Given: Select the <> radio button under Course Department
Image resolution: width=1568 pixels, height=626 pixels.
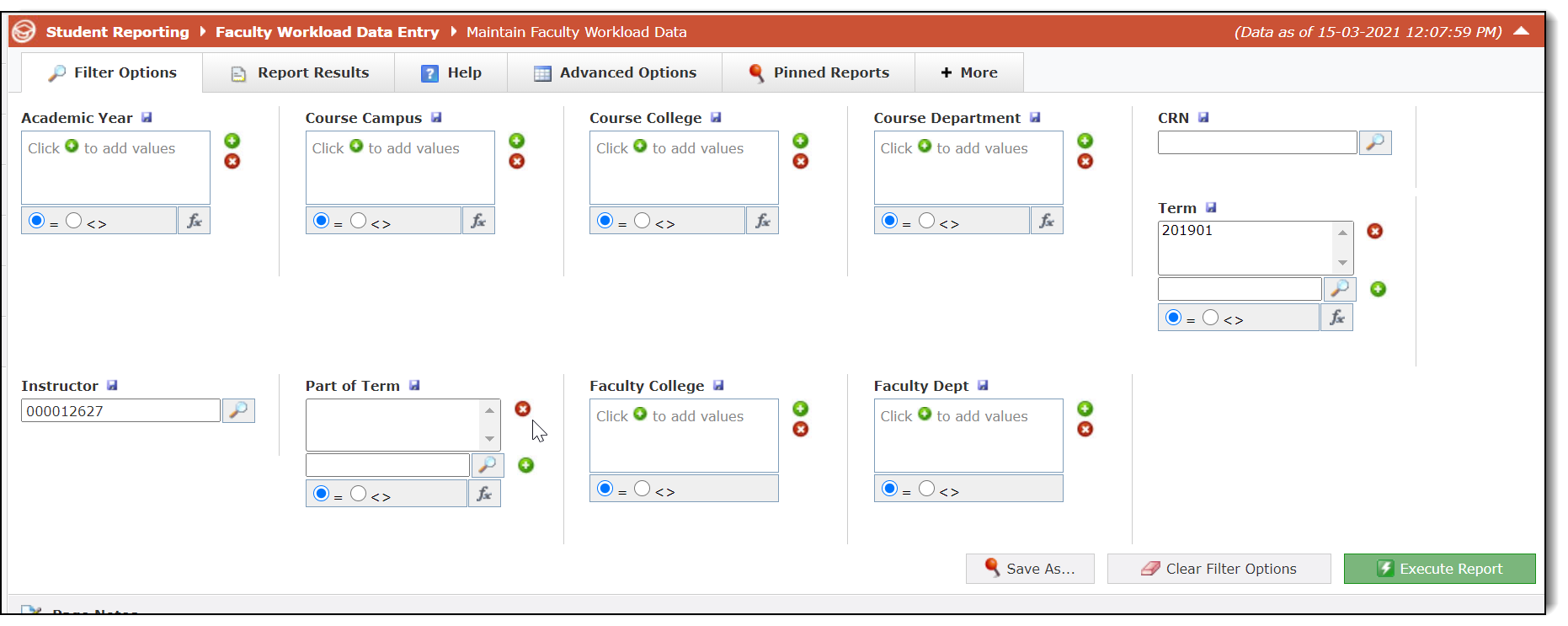Looking at the screenshot, I should (x=927, y=220).
